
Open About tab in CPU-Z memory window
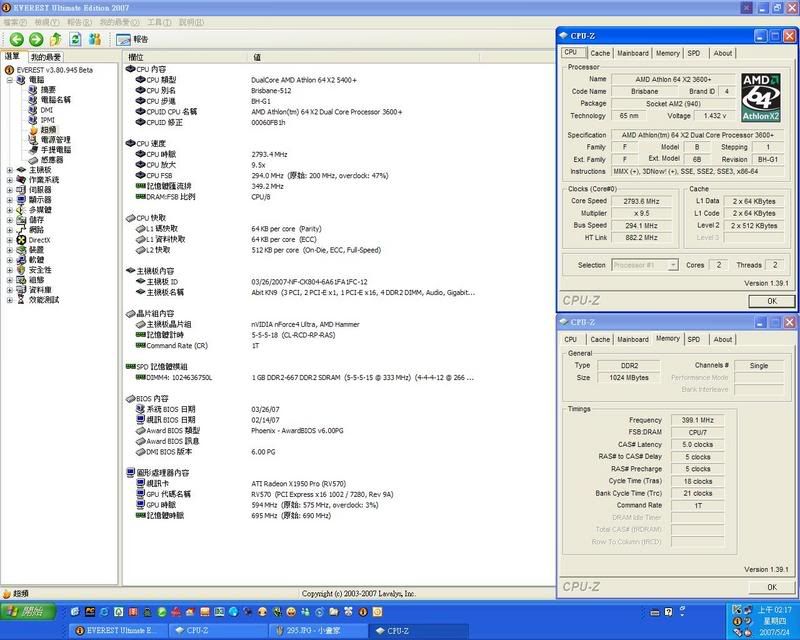[722, 339]
